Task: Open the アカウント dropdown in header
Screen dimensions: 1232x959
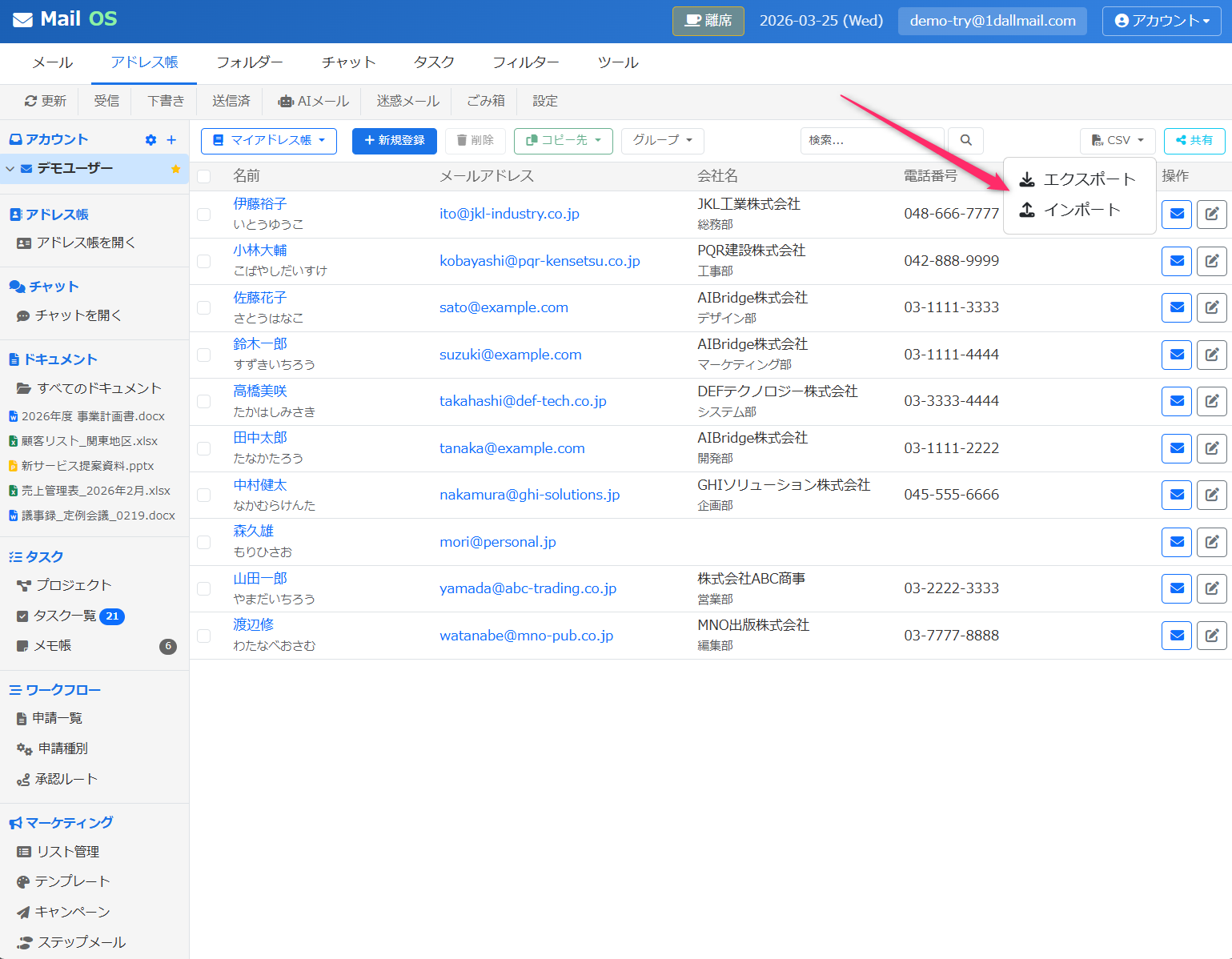Action: click(1162, 21)
